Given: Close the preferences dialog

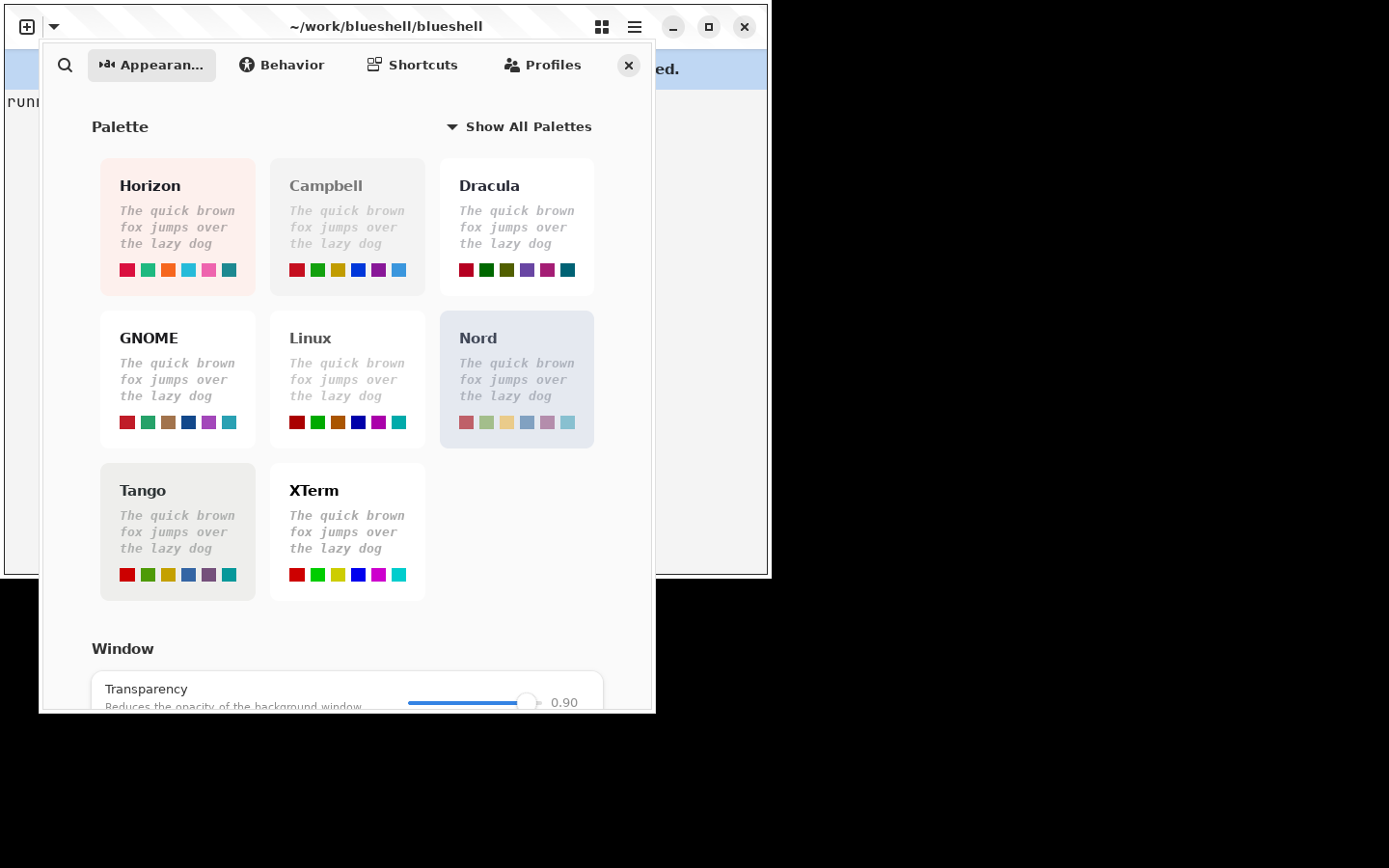Looking at the screenshot, I should click(629, 66).
